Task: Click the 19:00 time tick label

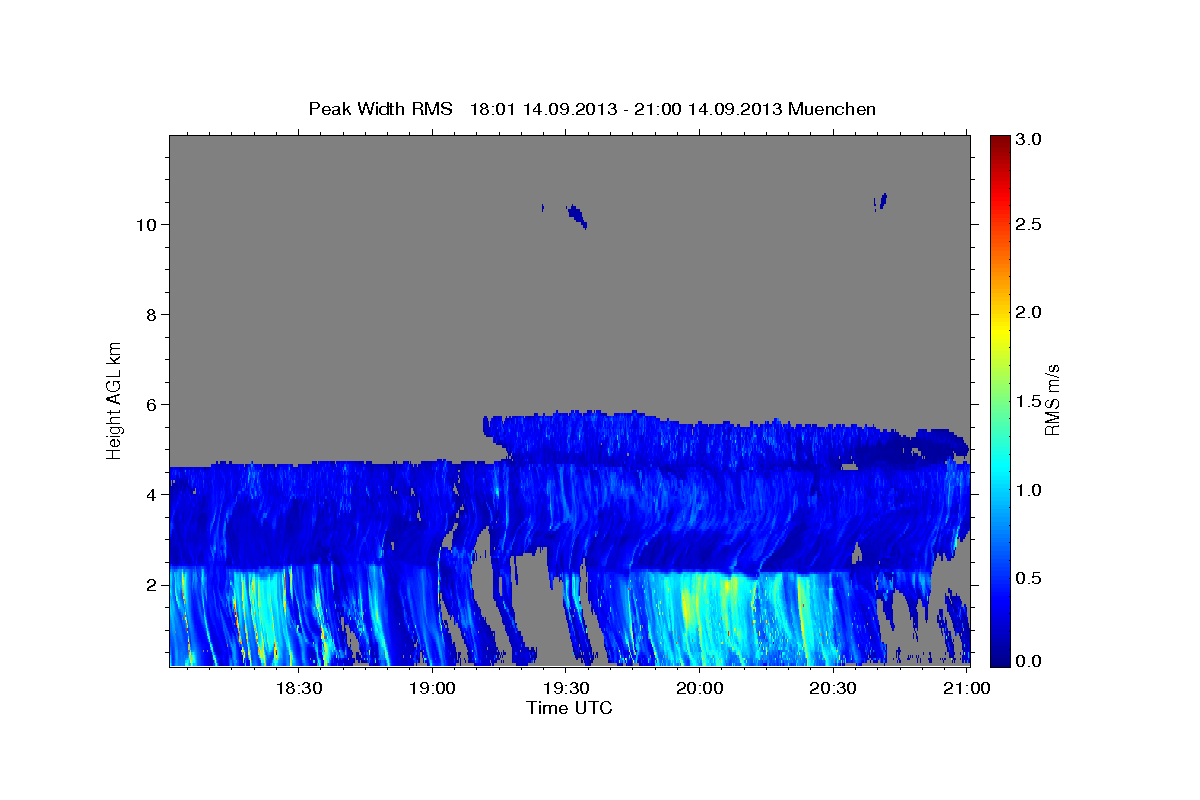Action: [x=432, y=688]
